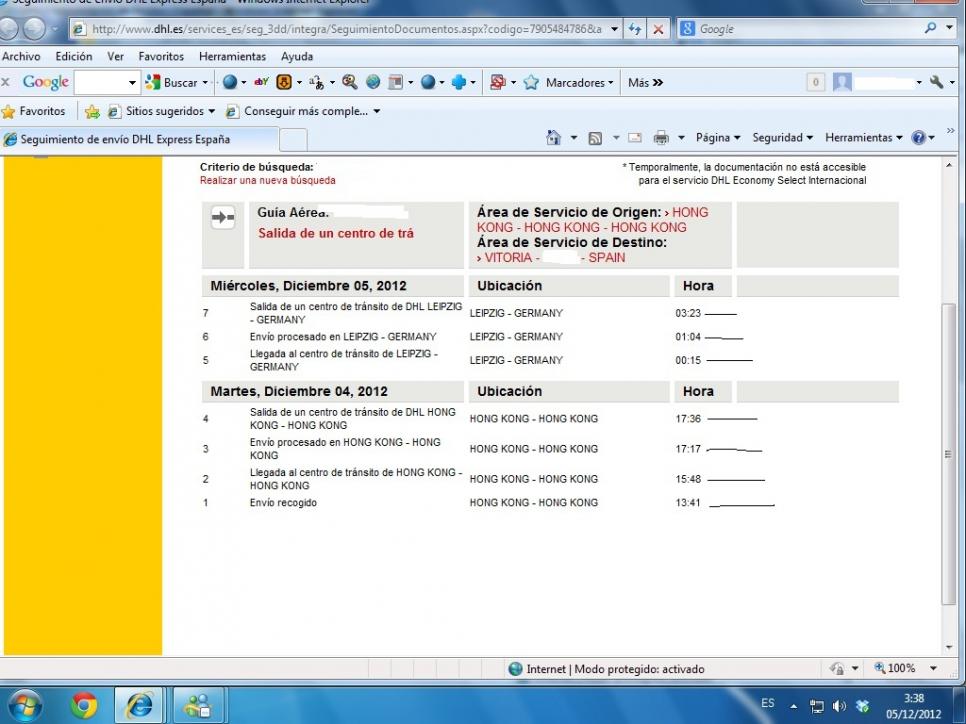Viewport: 966px width, 724px height.
Task: Click the Marcadores star icon
Action: coord(531,82)
